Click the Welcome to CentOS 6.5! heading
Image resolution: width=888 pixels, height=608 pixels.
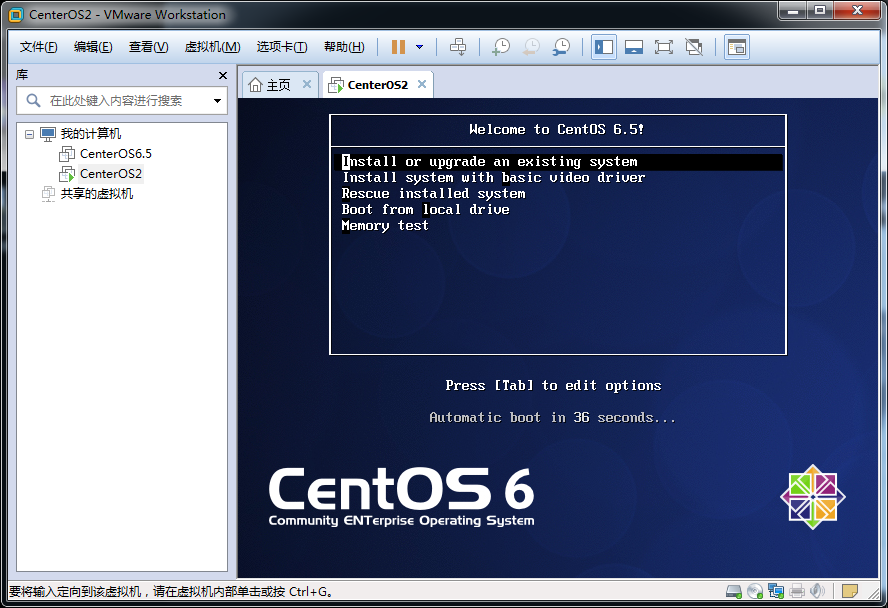coord(557,130)
